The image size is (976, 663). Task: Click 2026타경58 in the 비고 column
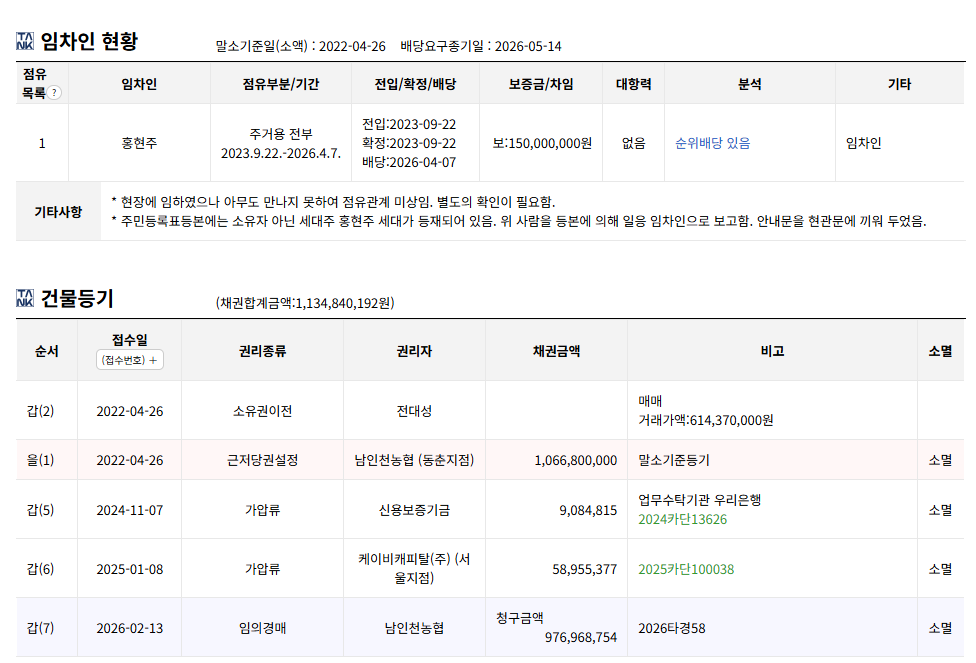(672, 629)
